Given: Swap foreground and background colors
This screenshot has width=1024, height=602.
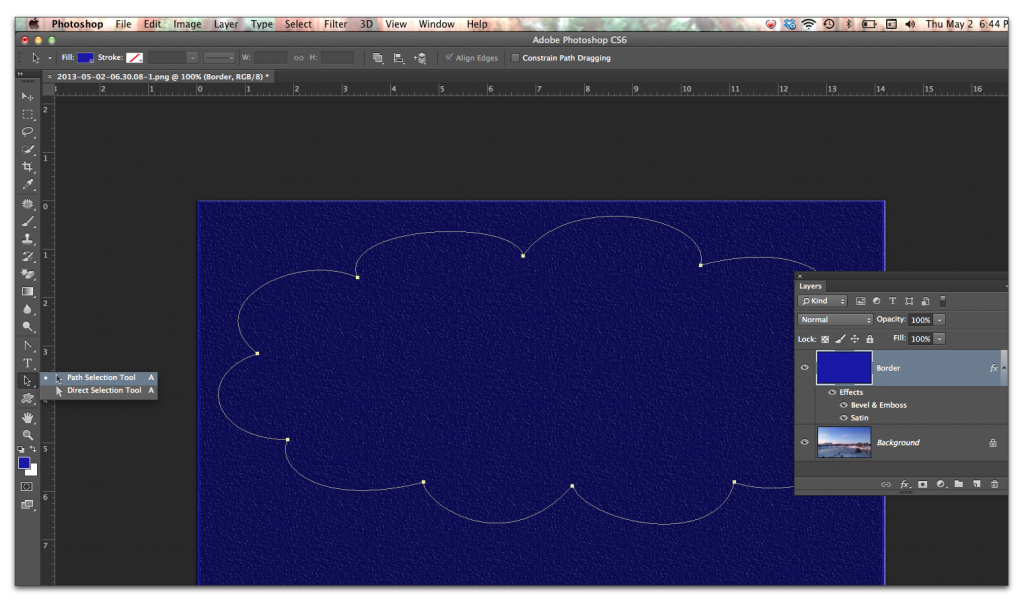Looking at the screenshot, I should (x=33, y=449).
